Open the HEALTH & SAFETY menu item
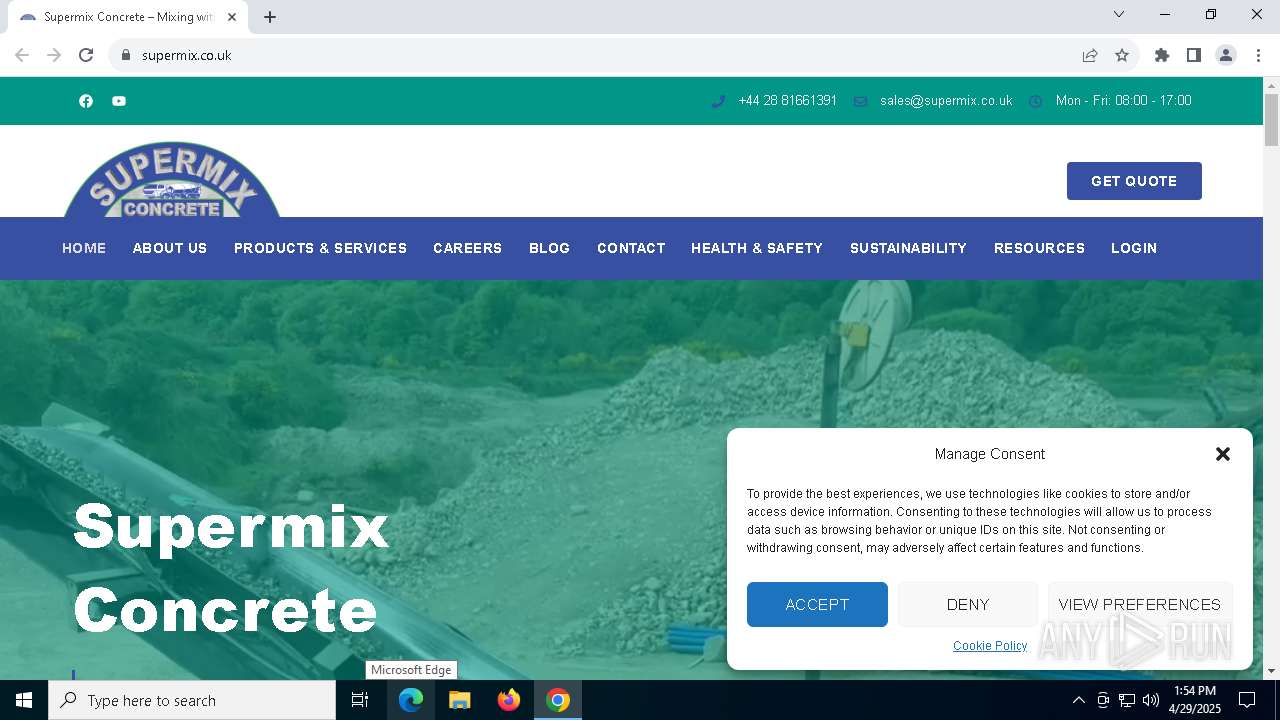Screen dimensions: 1280x720 757,248
